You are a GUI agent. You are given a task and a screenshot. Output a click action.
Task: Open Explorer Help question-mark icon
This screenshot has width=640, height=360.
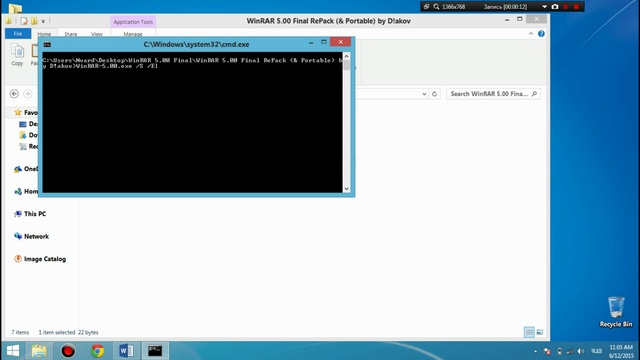tap(541, 34)
